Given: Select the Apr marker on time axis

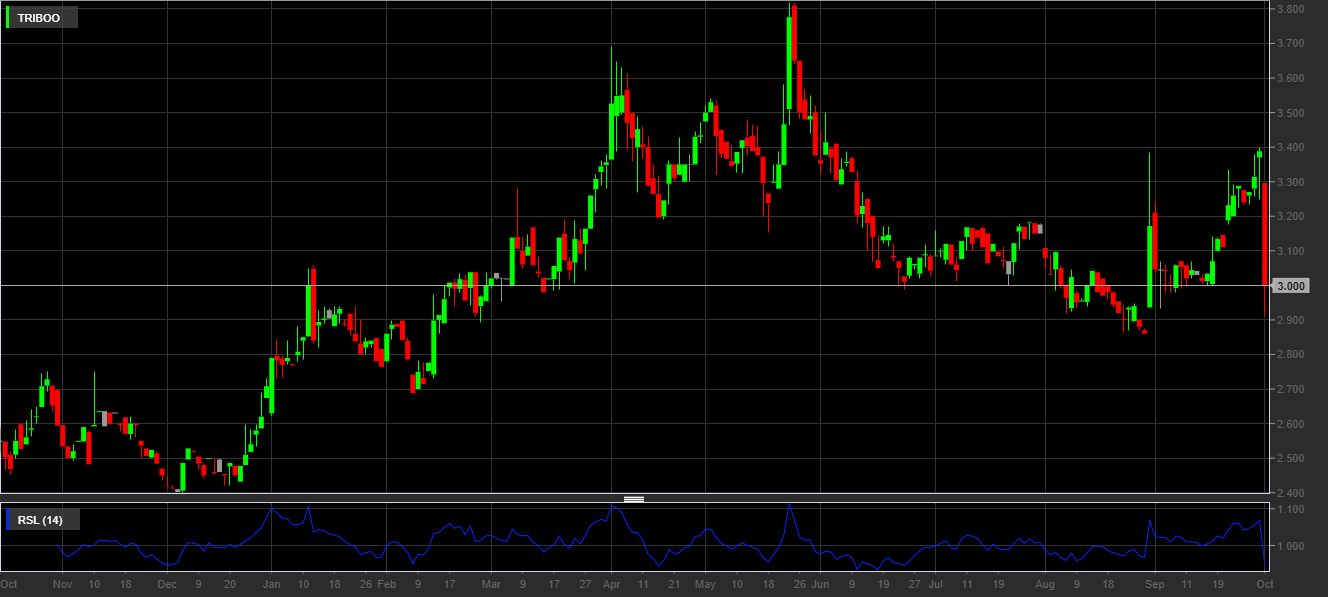Looking at the screenshot, I should (612, 584).
